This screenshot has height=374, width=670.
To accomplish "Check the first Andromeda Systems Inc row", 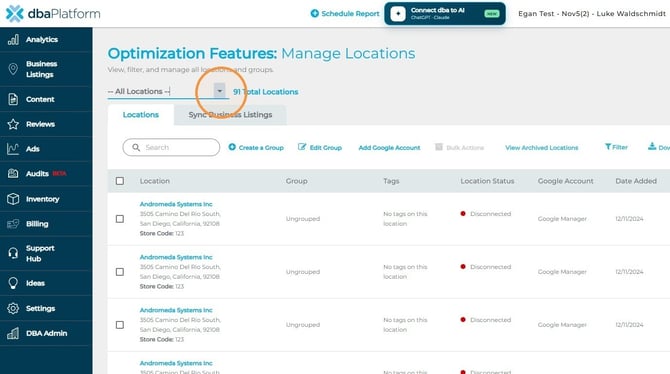I will point(120,219).
